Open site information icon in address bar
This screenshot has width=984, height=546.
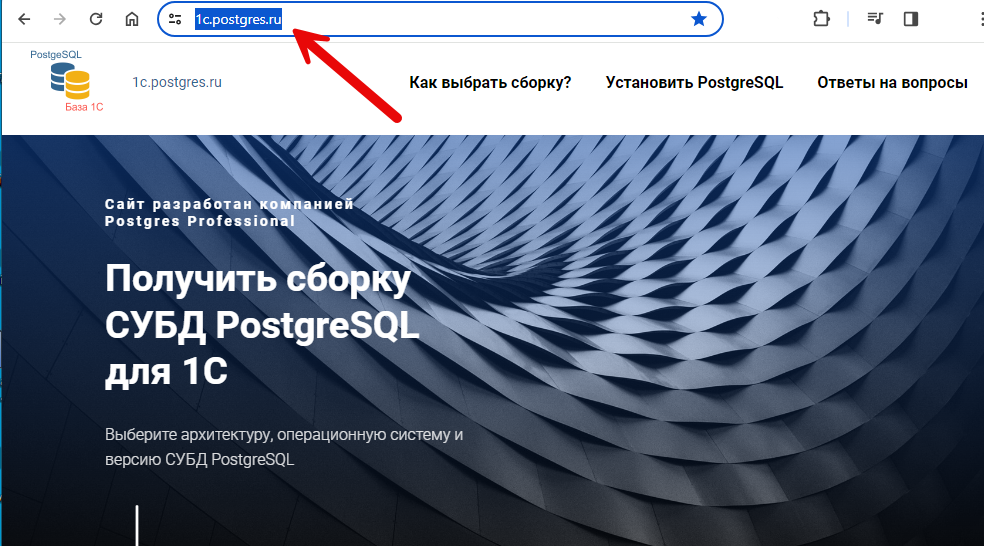coord(175,19)
